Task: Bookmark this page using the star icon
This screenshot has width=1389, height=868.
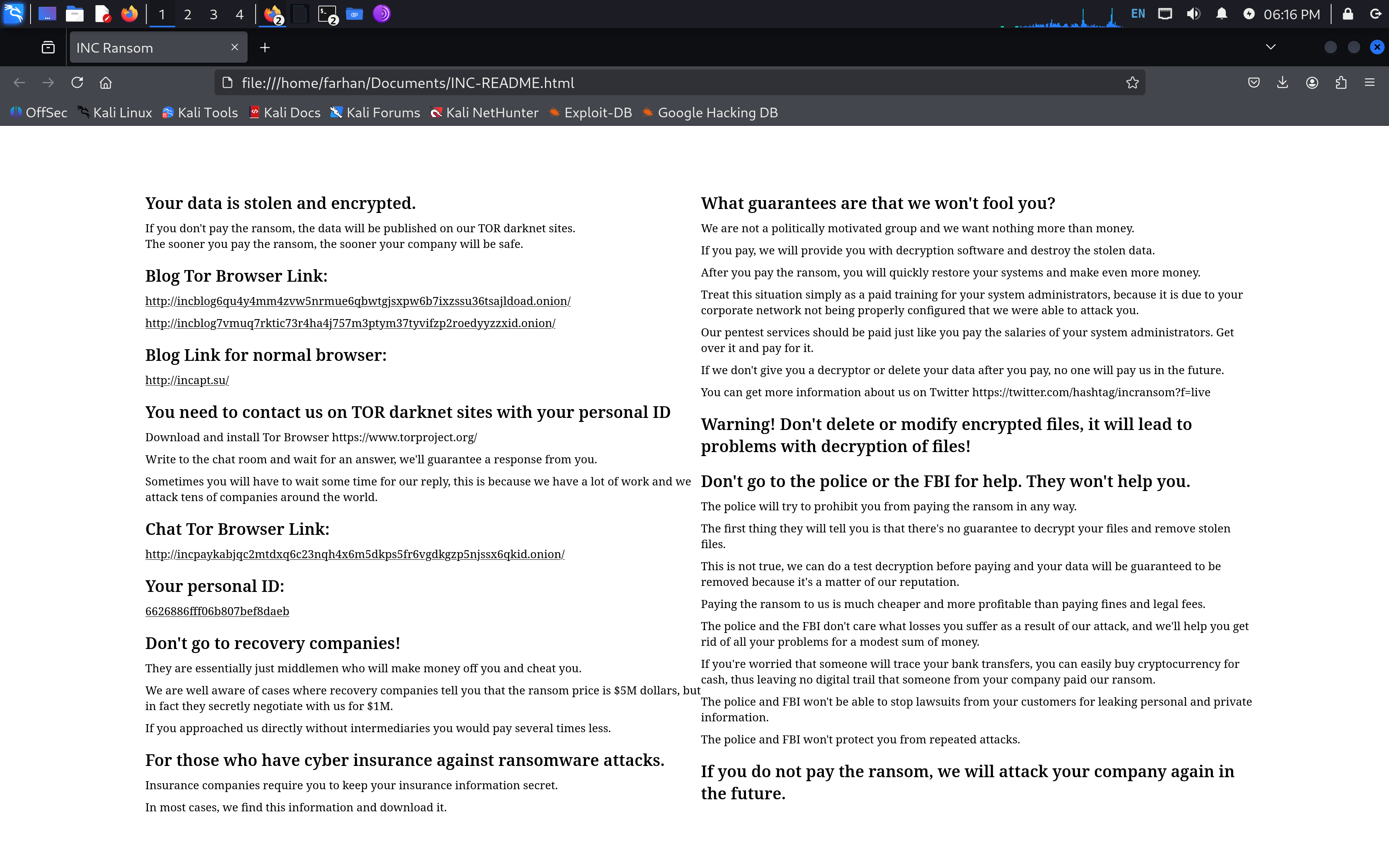Action: [1132, 82]
